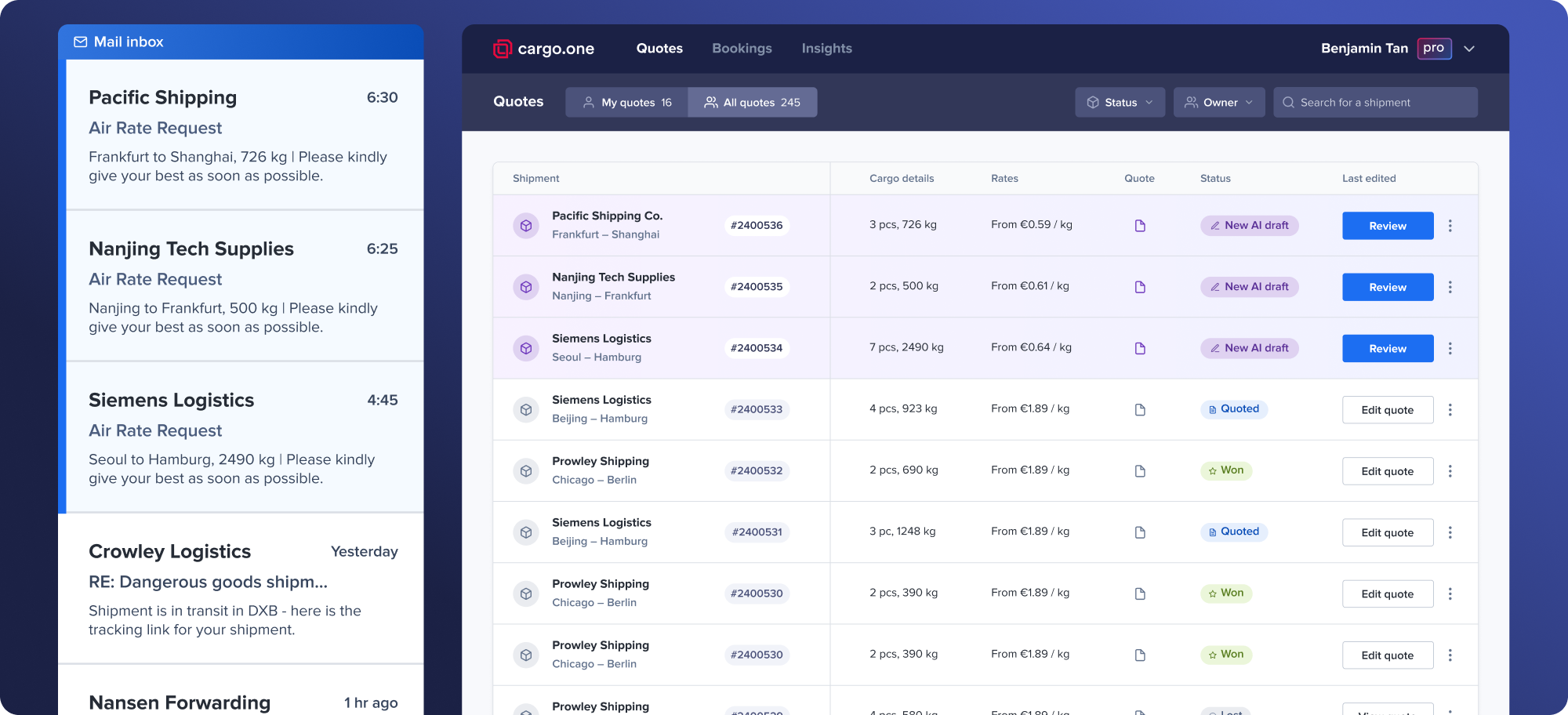
Task: Click Won status badge for #2400532
Action: (1226, 470)
